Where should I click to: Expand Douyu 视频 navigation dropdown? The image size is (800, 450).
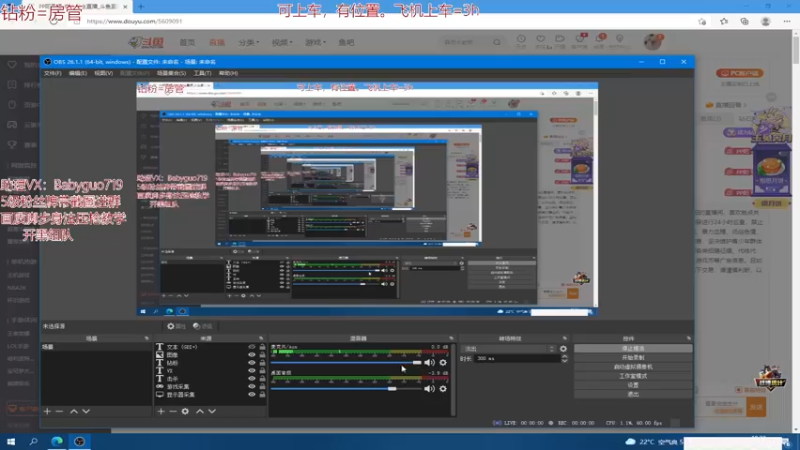click(282, 42)
